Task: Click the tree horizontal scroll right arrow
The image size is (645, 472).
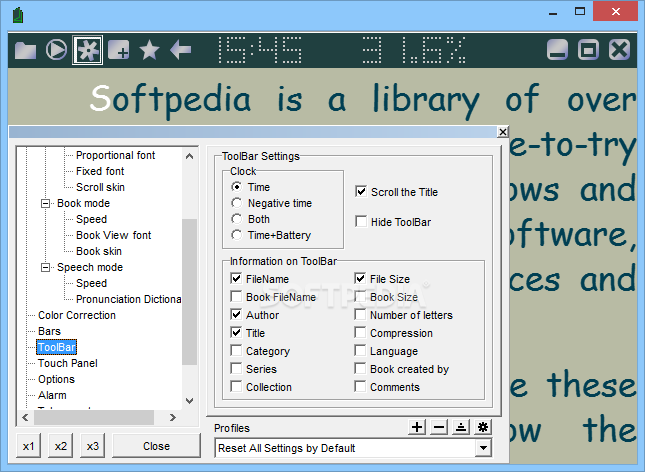Action: tap(173, 418)
